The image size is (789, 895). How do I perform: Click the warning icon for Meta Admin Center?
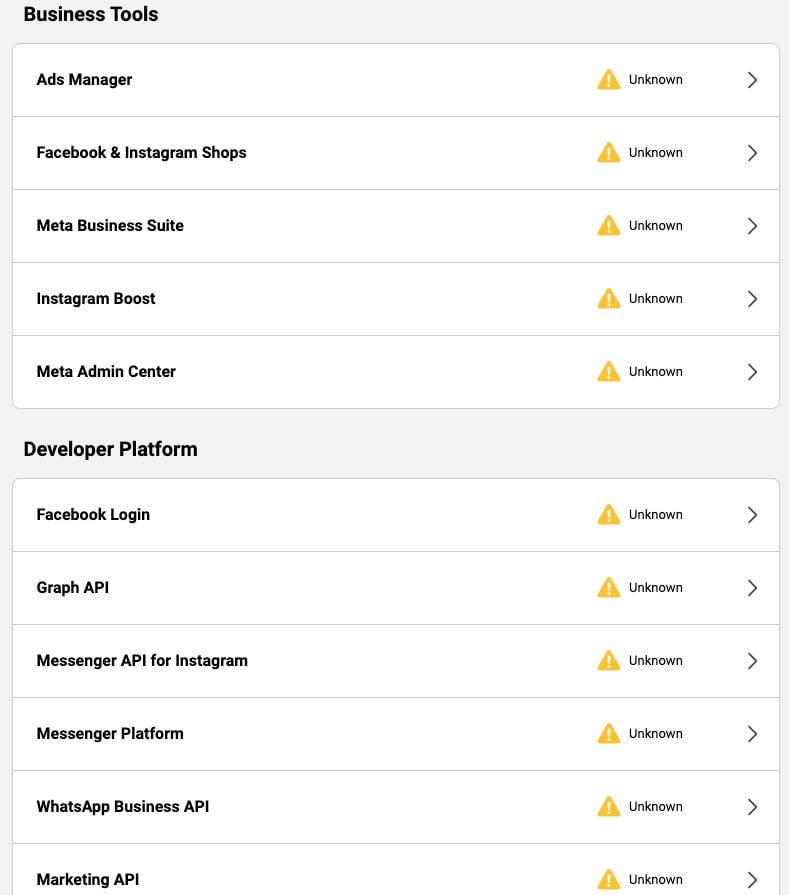click(x=609, y=371)
